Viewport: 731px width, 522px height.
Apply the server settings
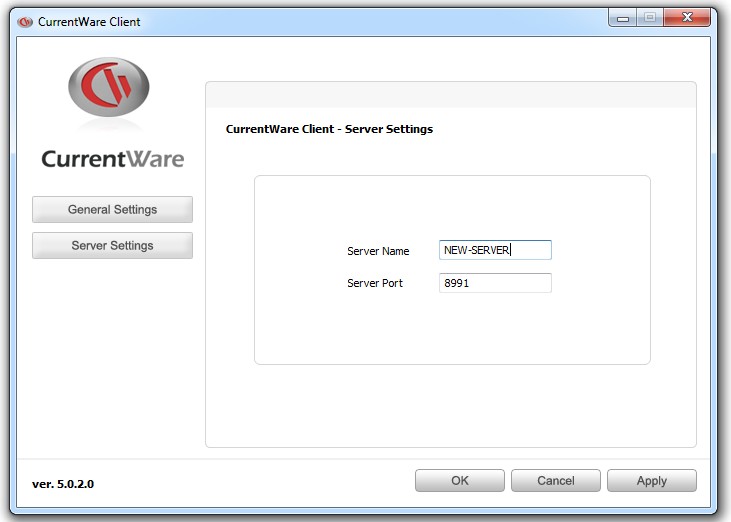click(651, 481)
